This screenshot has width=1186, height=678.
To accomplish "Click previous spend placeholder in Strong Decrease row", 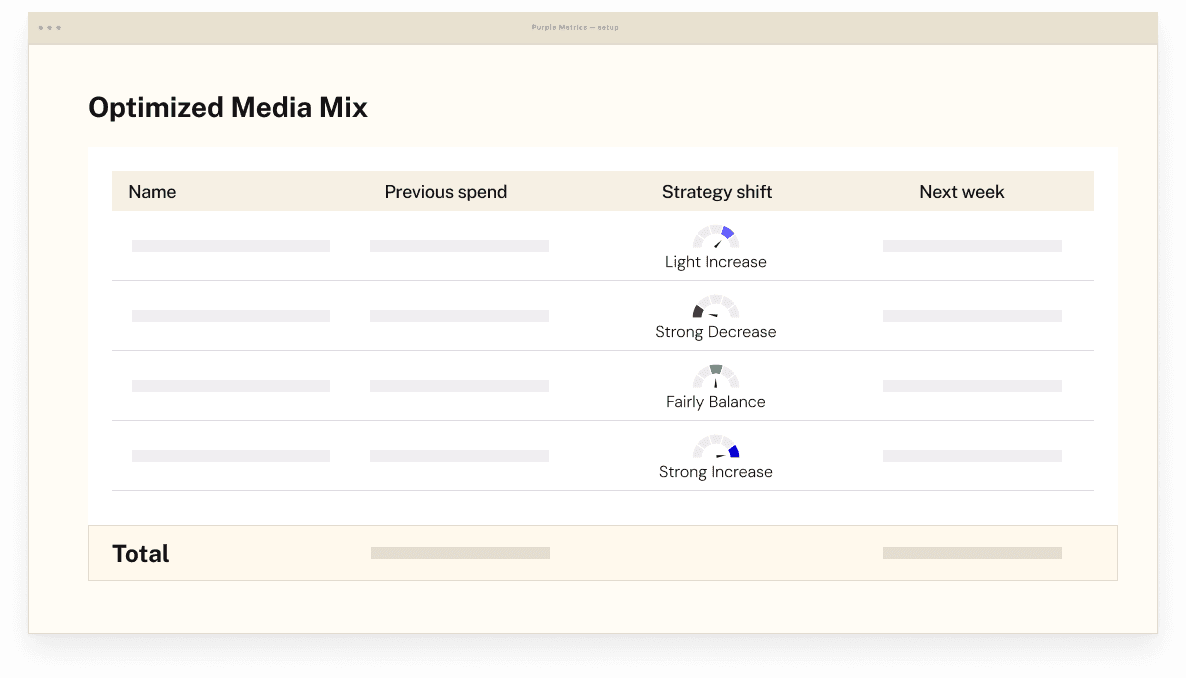I will (x=459, y=316).
